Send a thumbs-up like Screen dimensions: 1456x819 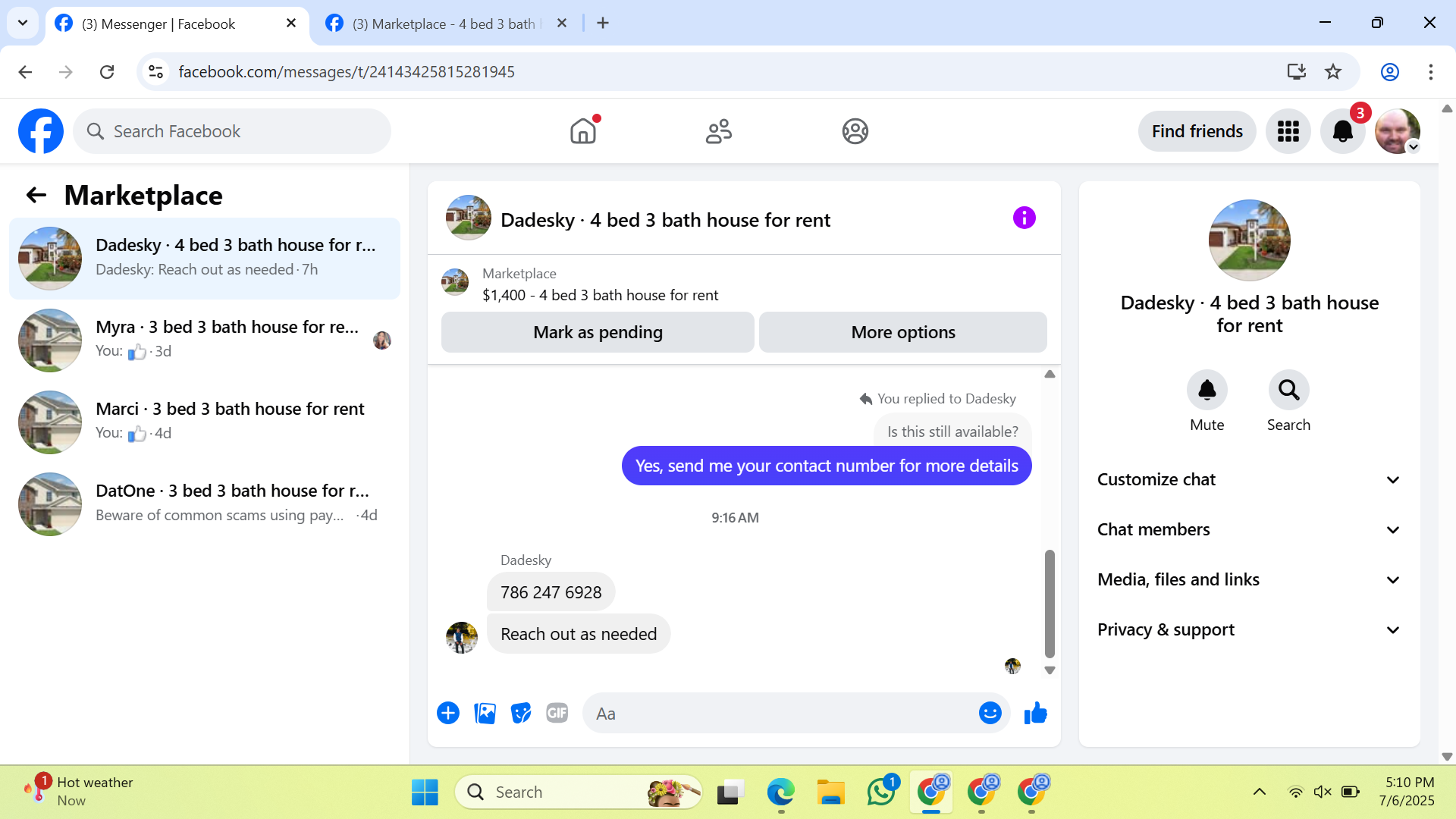(x=1035, y=713)
